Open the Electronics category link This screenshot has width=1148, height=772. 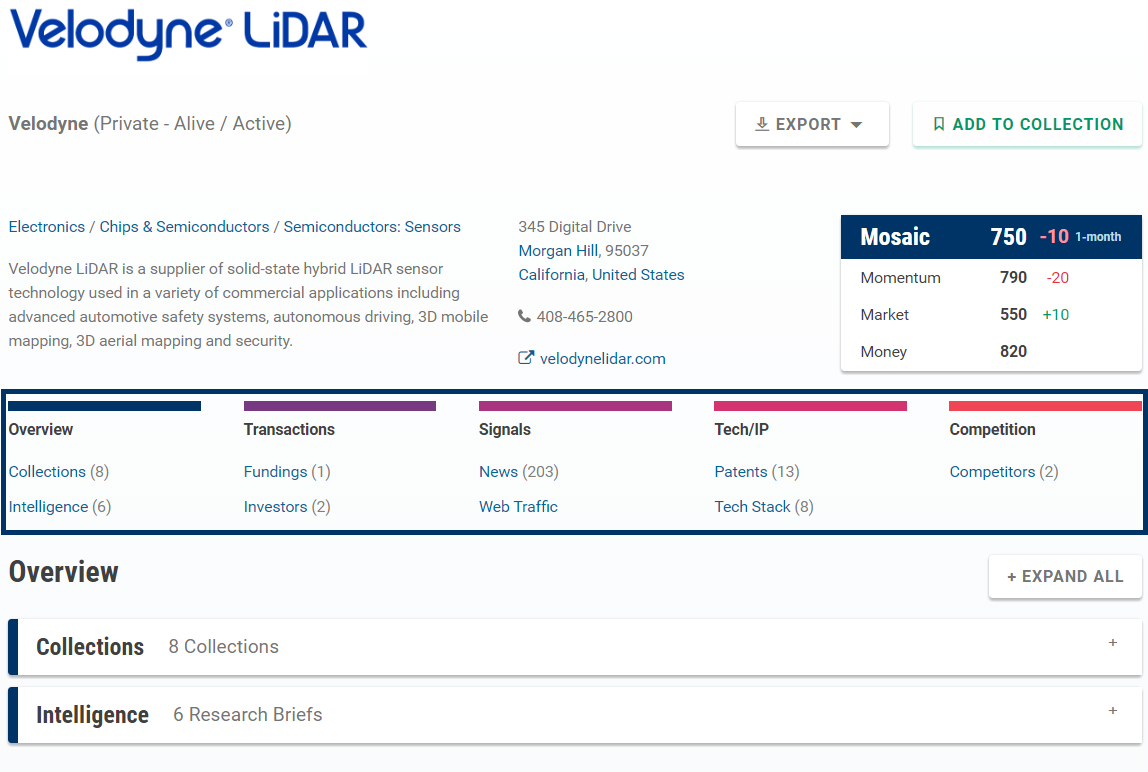point(47,227)
